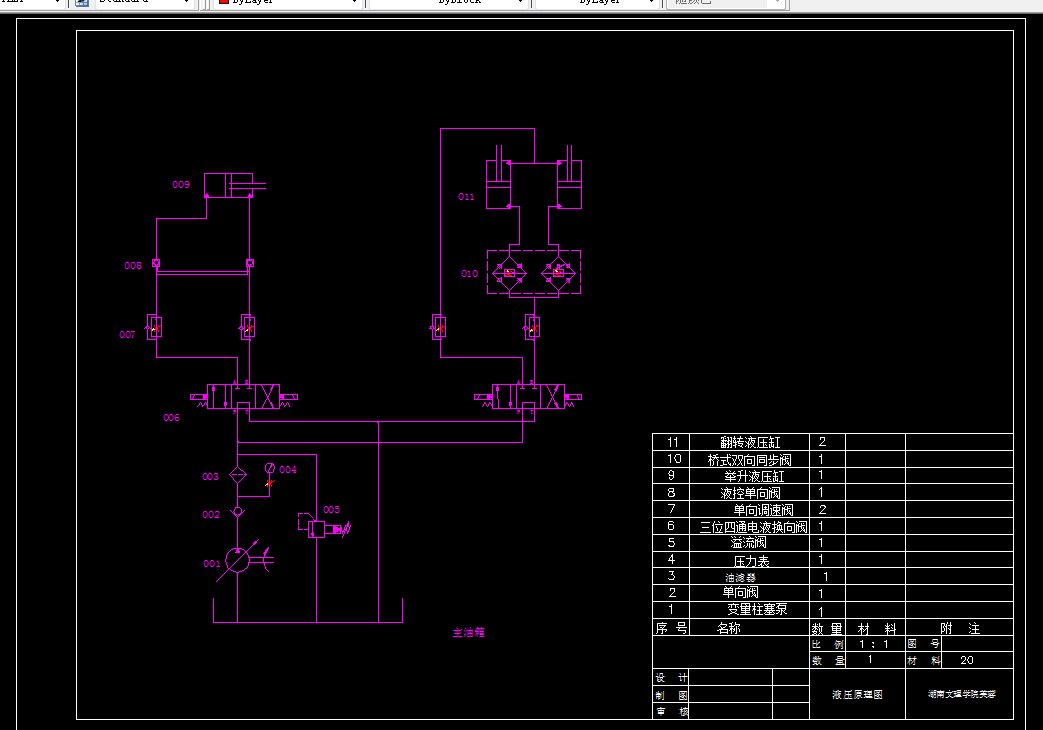The image size is (1043, 730).
Task: Click the 制图 label in the title block
Action: (x=671, y=695)
